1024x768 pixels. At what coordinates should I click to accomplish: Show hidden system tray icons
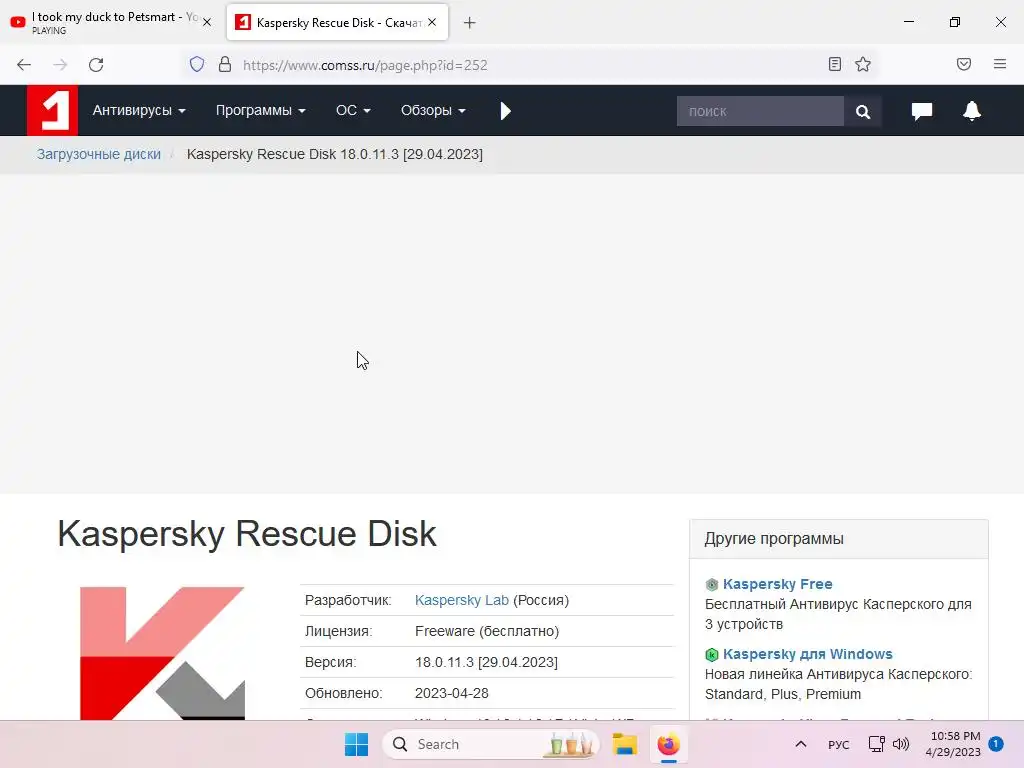[801, 744]
